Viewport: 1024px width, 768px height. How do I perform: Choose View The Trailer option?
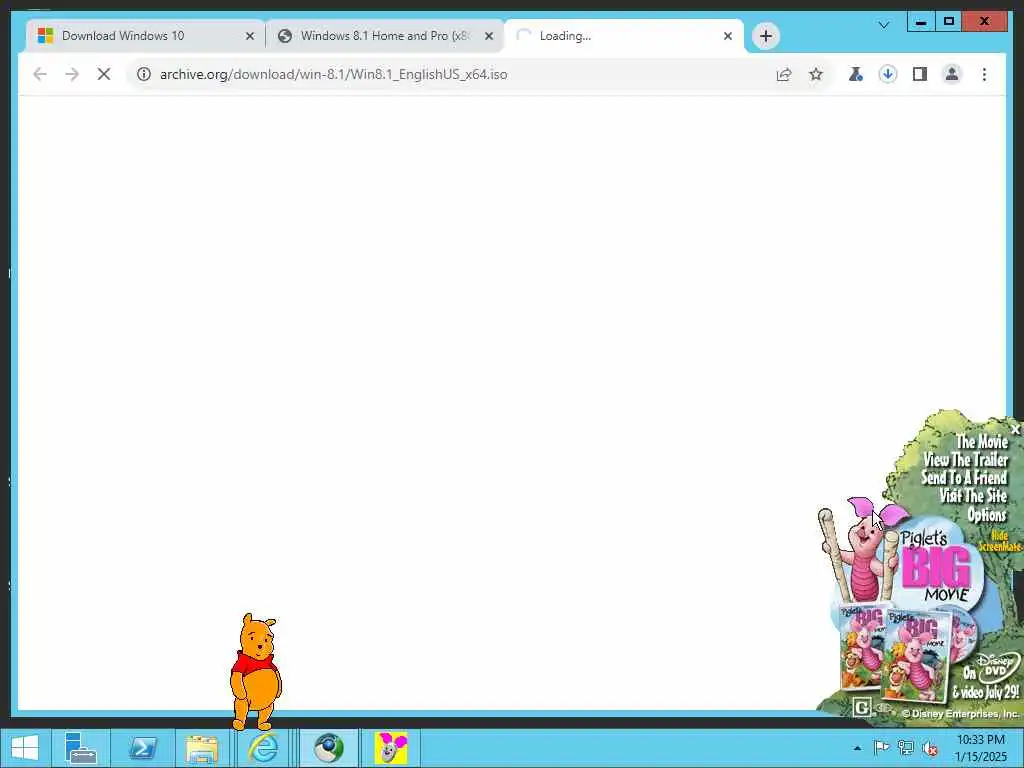click(965, 460)
